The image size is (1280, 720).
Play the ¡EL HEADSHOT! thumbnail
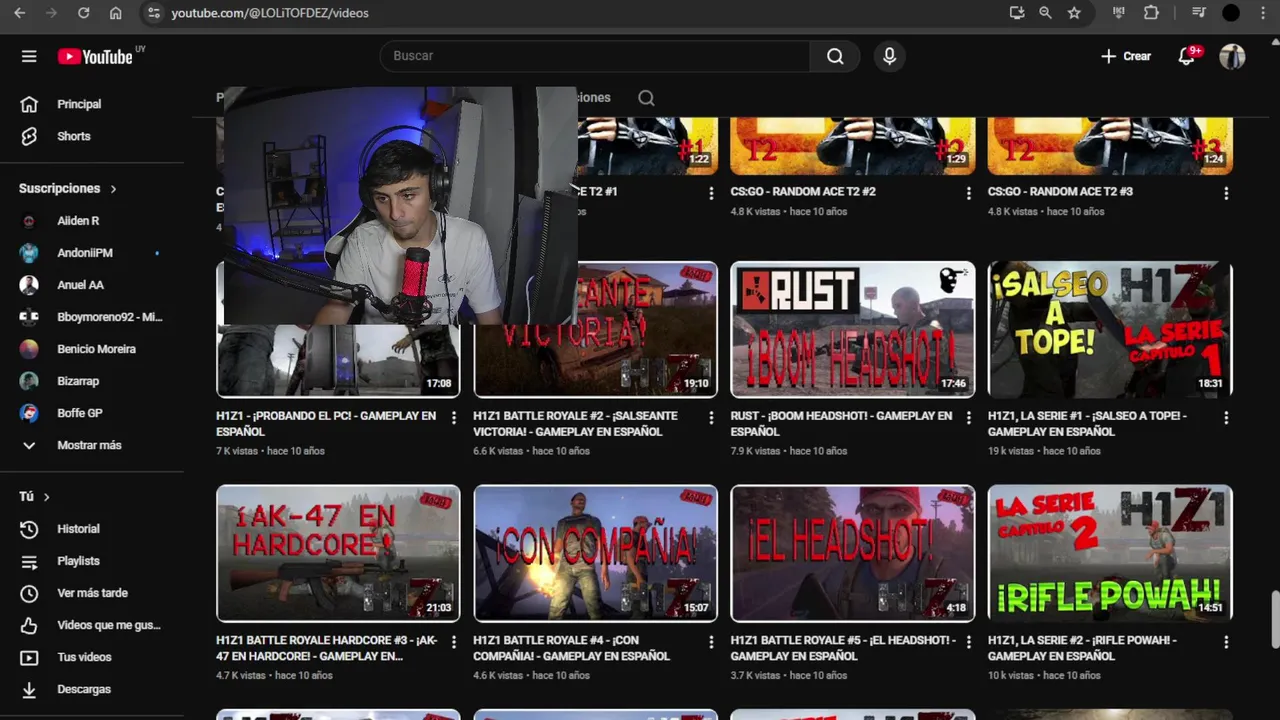pos(853,554)
